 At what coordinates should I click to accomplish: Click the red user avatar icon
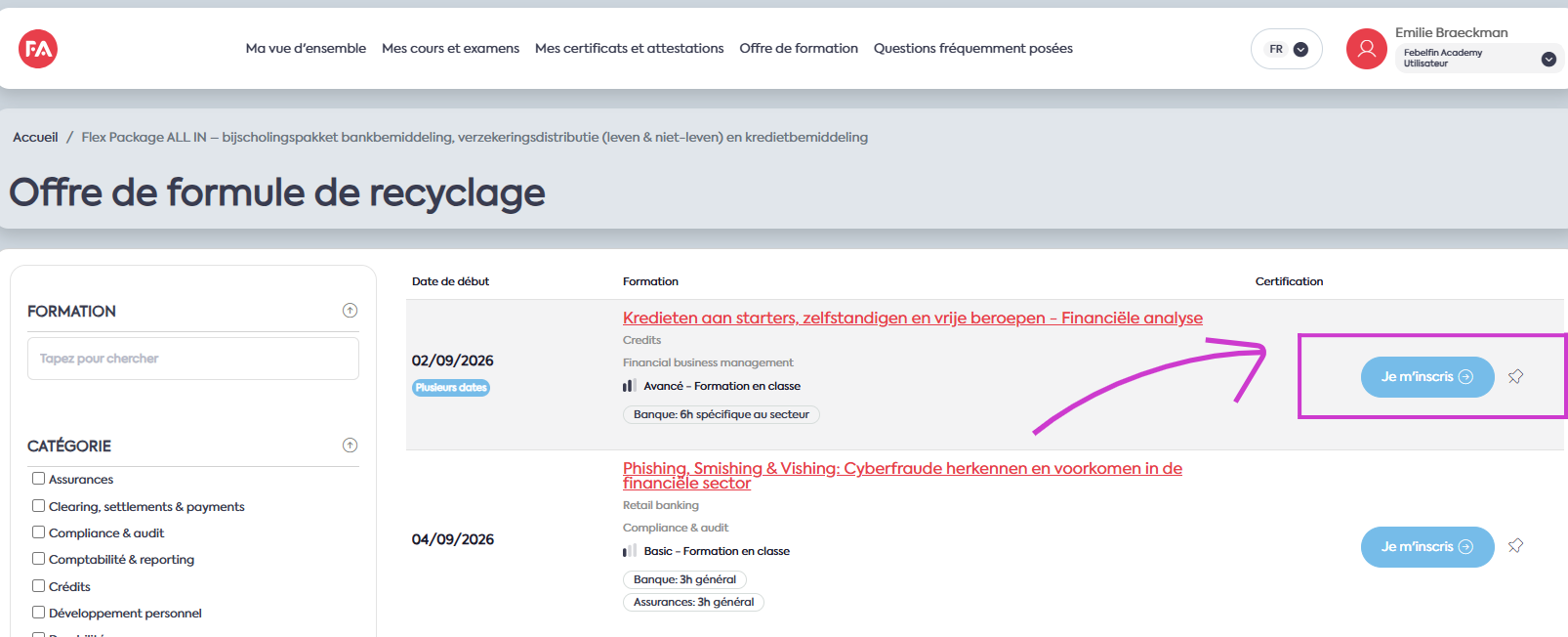click(x=1366, y=49)
